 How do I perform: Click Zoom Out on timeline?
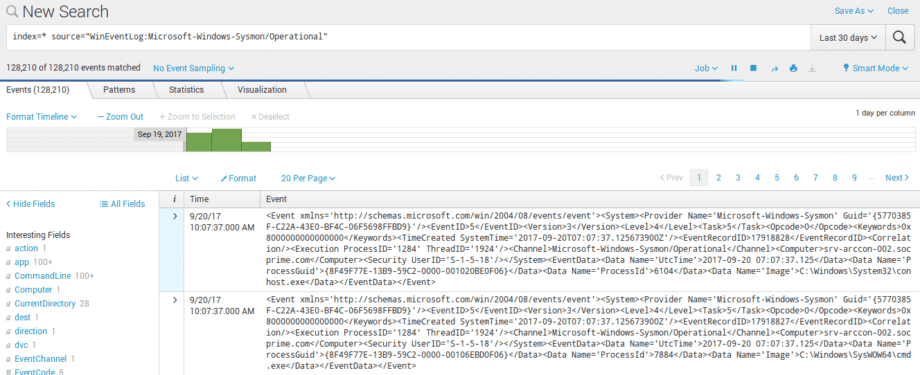pos(120,117)
